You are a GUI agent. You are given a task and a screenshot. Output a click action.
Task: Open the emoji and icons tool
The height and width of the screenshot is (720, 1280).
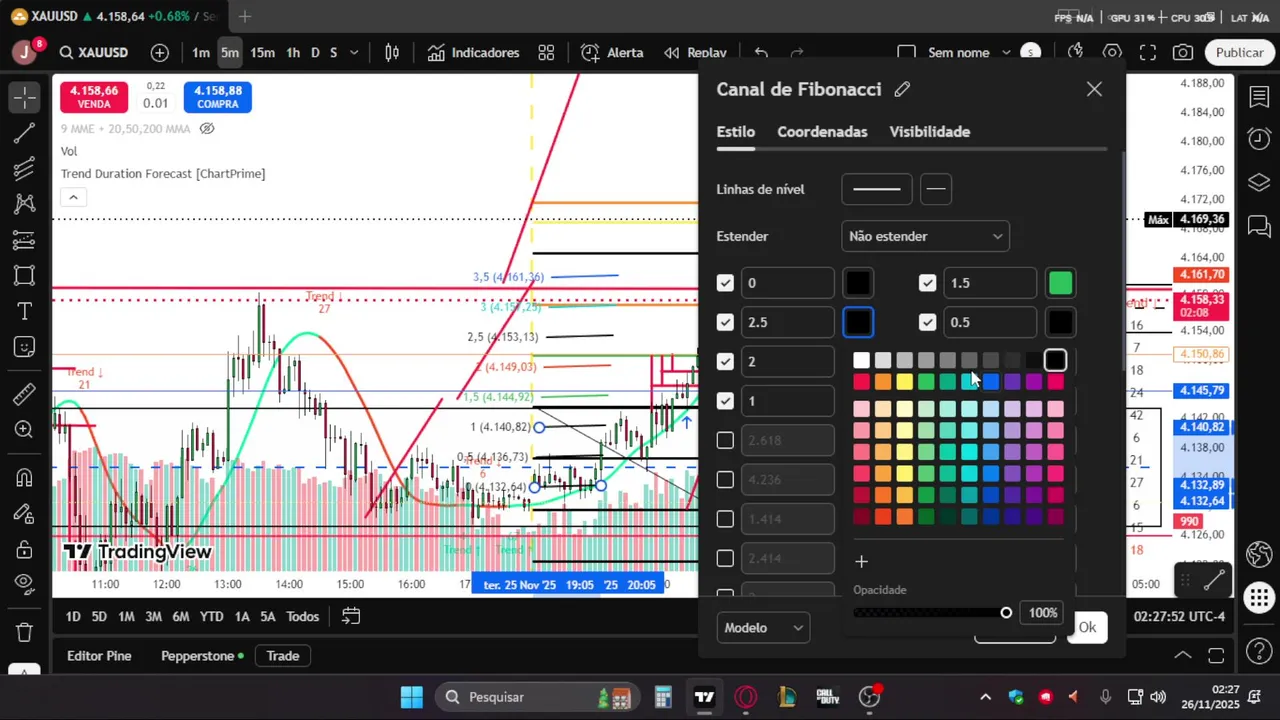[x=25, y=347]
